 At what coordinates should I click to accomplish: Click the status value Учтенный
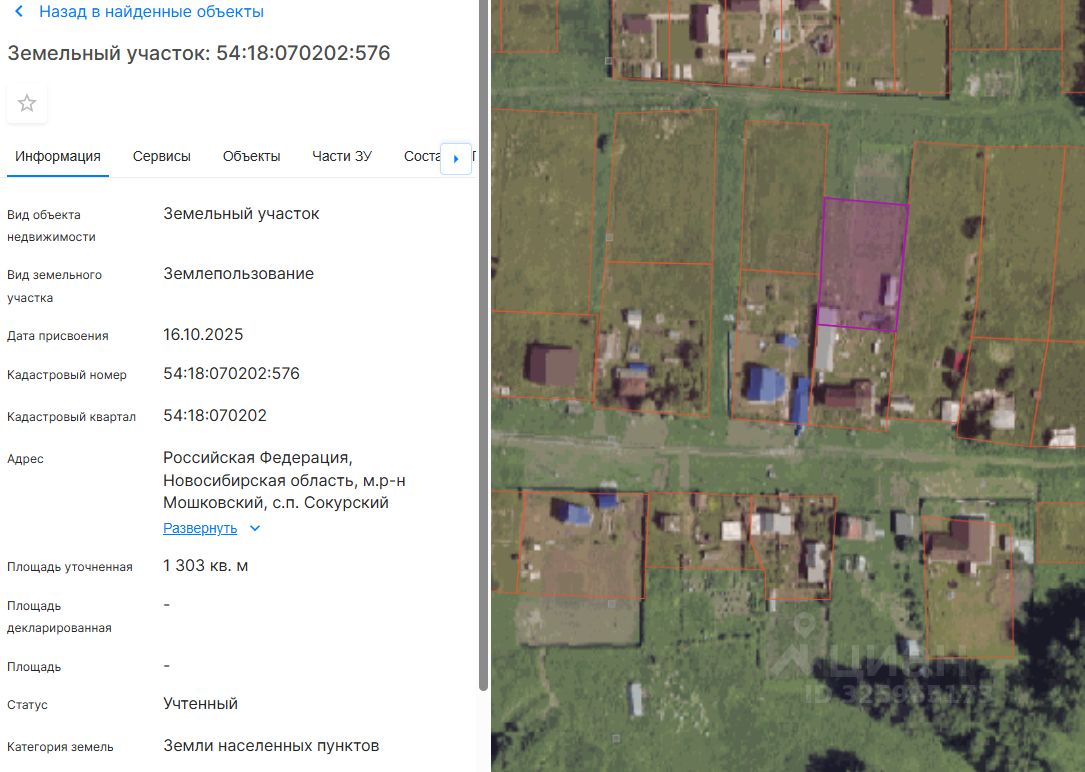coord(201,704)
